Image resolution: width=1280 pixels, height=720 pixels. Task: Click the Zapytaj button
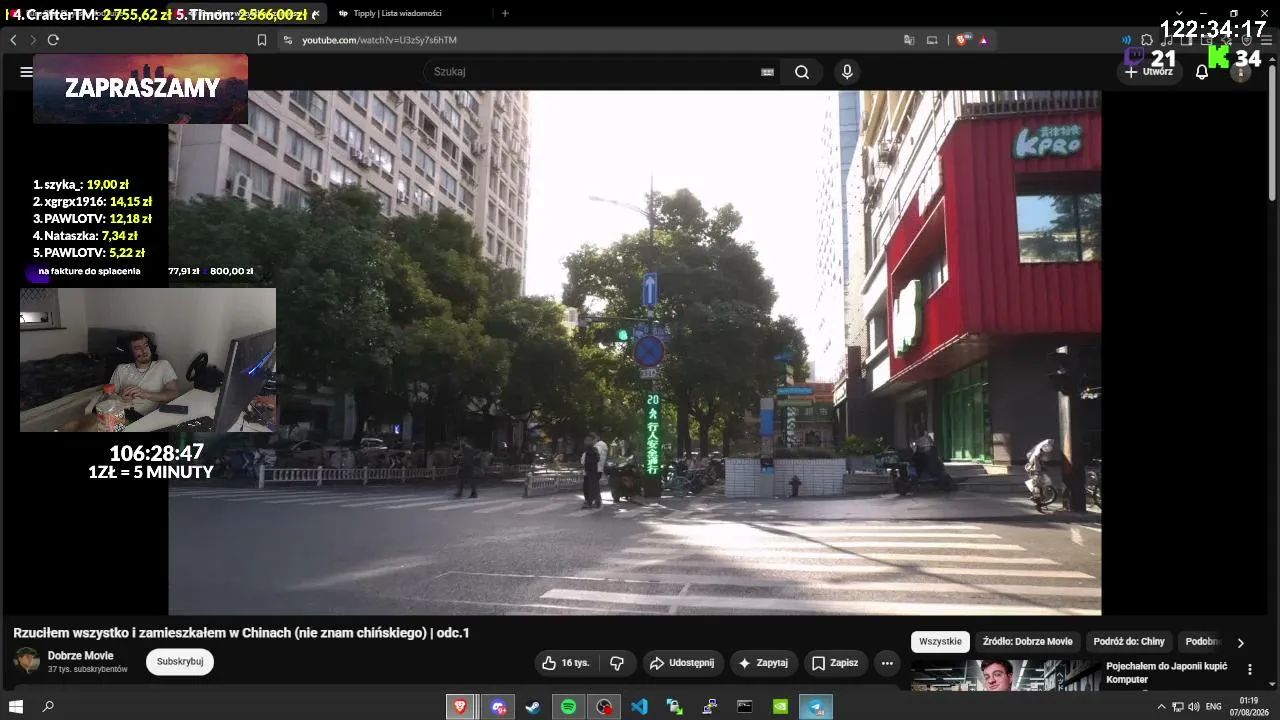pyautogui.click(x=763, y=663)
